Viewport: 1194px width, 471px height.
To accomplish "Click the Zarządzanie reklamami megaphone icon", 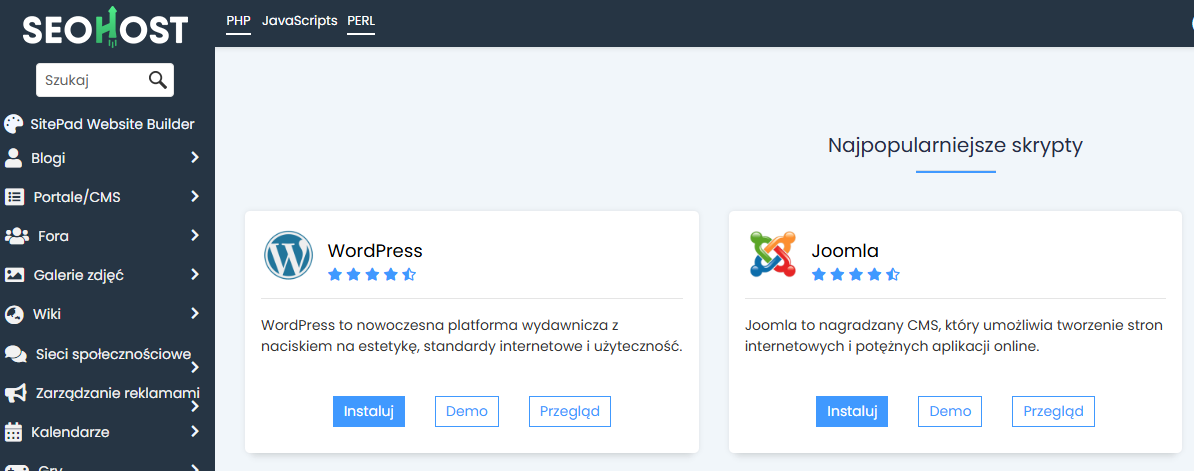I will pyautogui.click(x=16, y=393).
